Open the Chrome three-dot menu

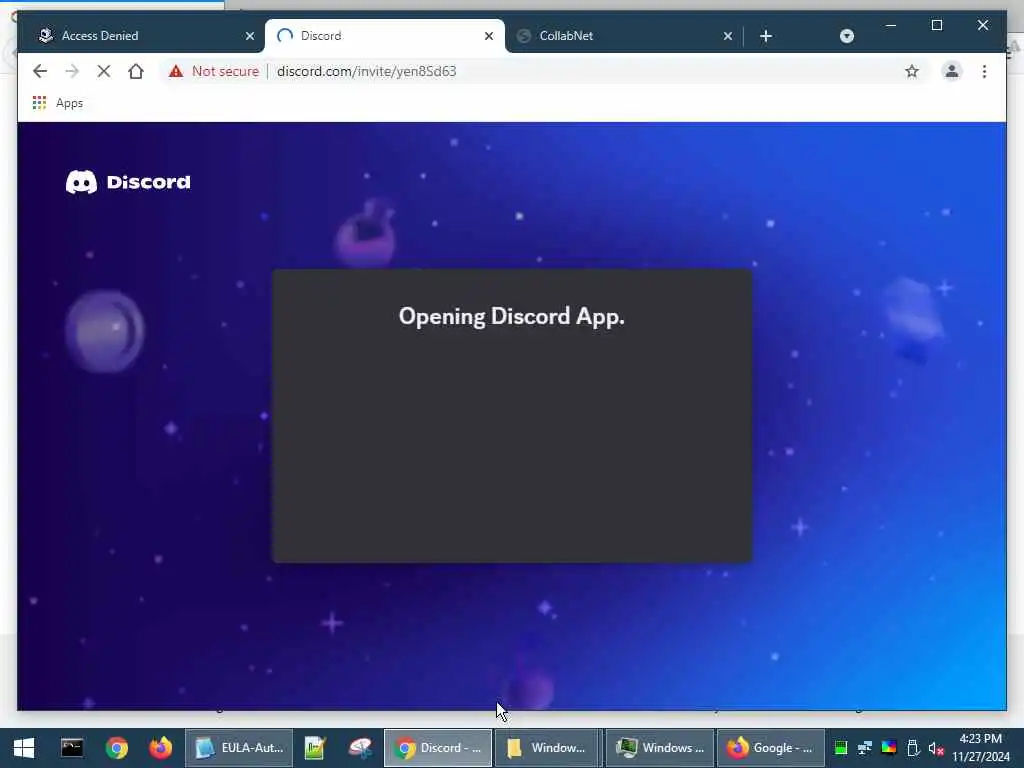click(x=984, y=71)
